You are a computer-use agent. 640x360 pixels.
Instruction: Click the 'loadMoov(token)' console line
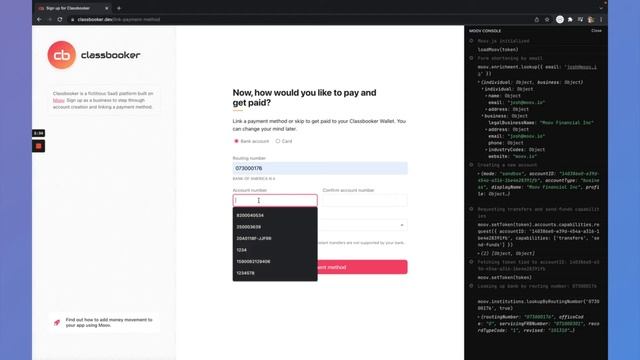click(498, 50)
